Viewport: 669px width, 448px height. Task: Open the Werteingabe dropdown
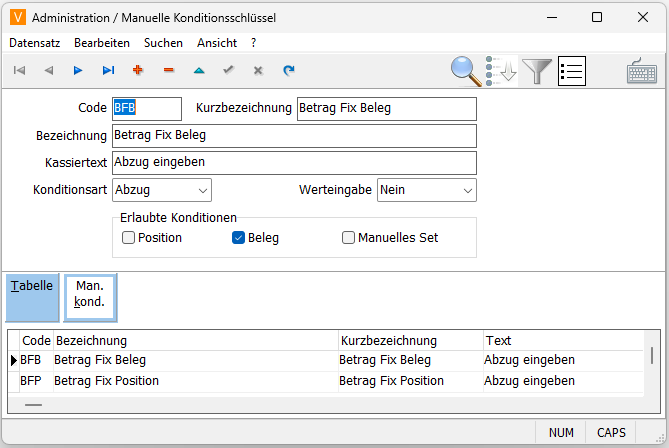point(427,190)
